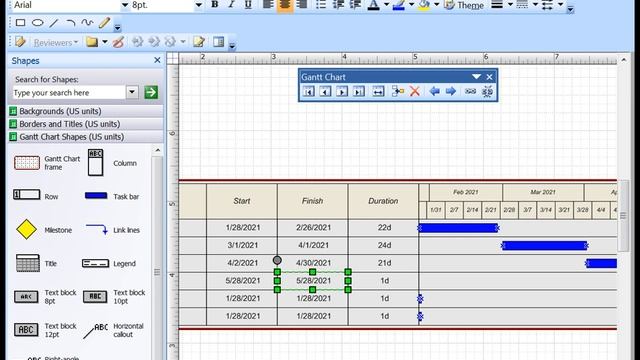Click the Theme button
This screenshot has height=360, width=640.
464,5
